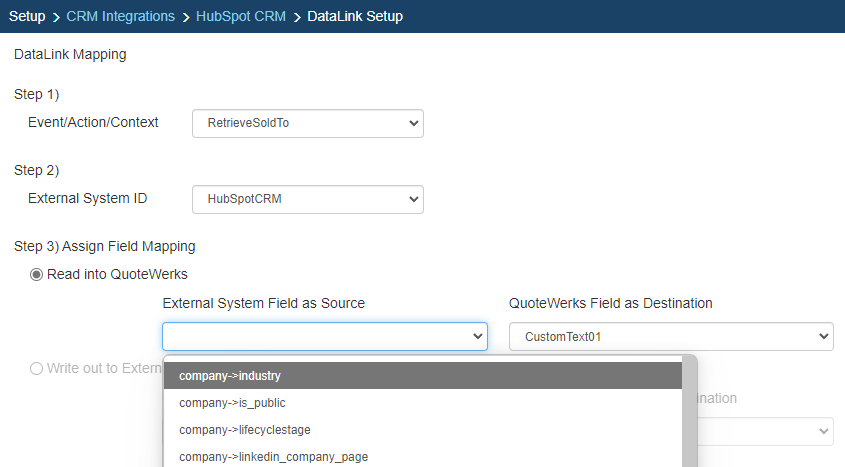Image resolution: width=845 pixels, height=467 pixels.
Task: Select the Read into QuoteWerks radio button
Action: coord(37,275)
